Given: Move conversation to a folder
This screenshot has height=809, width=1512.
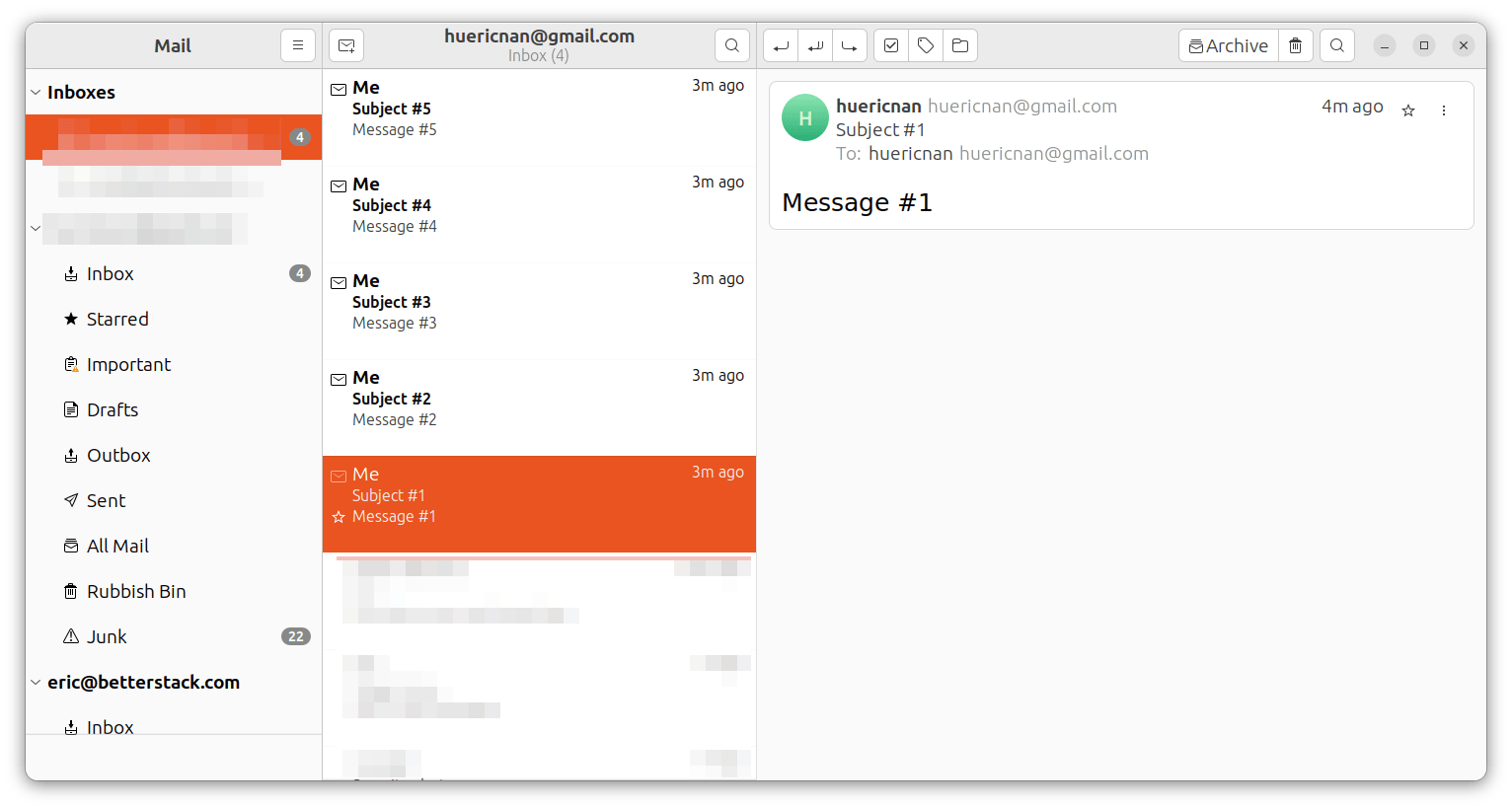Looking at the screenshot, I should [960, 45].
